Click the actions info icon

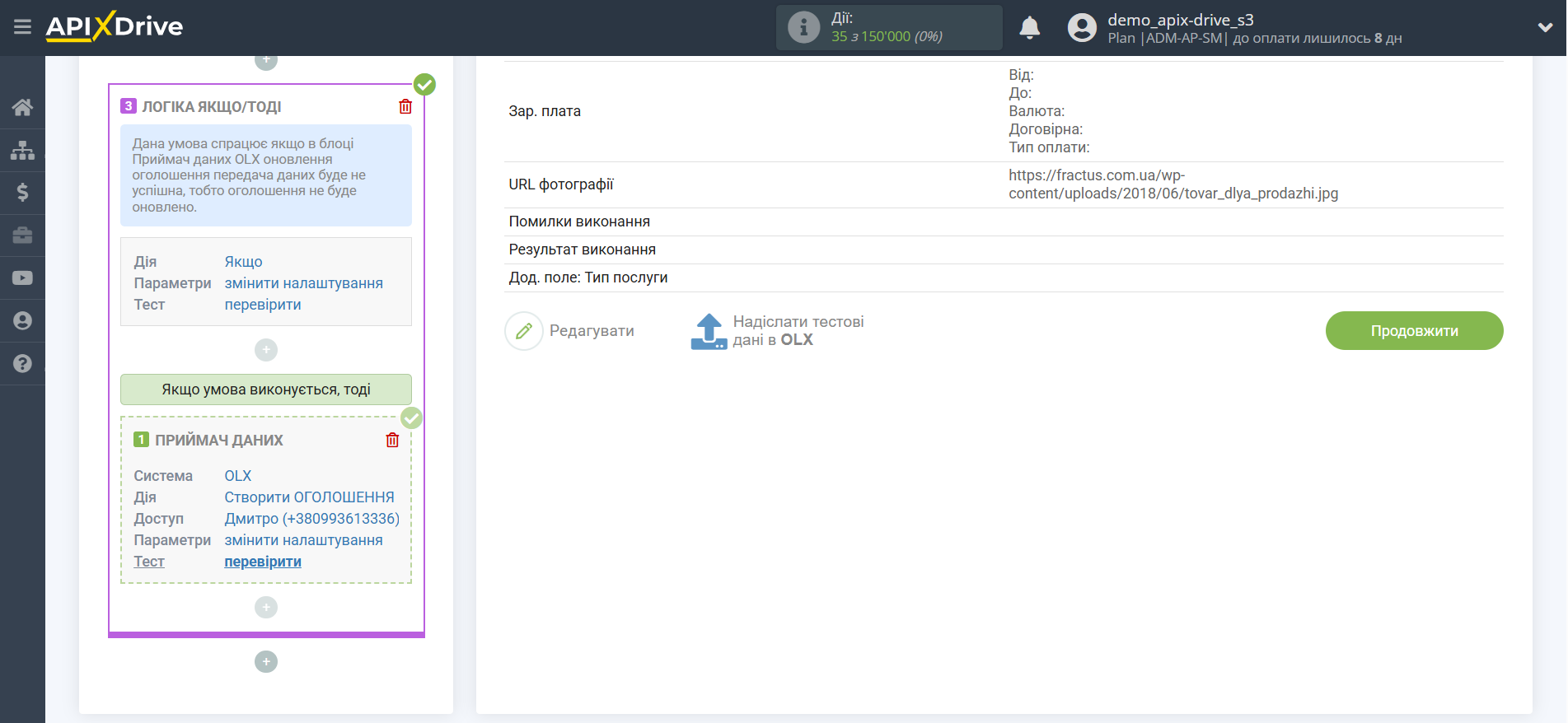(803, 27)
